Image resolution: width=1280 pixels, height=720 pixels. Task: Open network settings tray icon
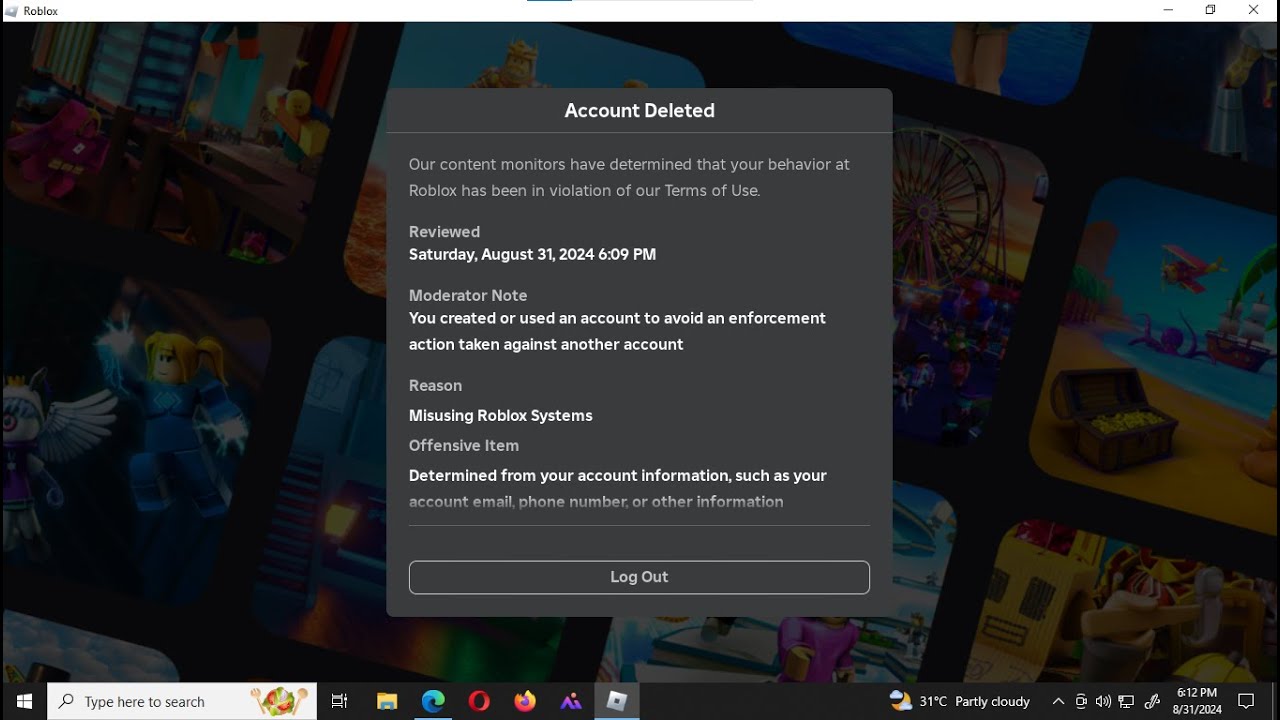(x=1126, y=701)
